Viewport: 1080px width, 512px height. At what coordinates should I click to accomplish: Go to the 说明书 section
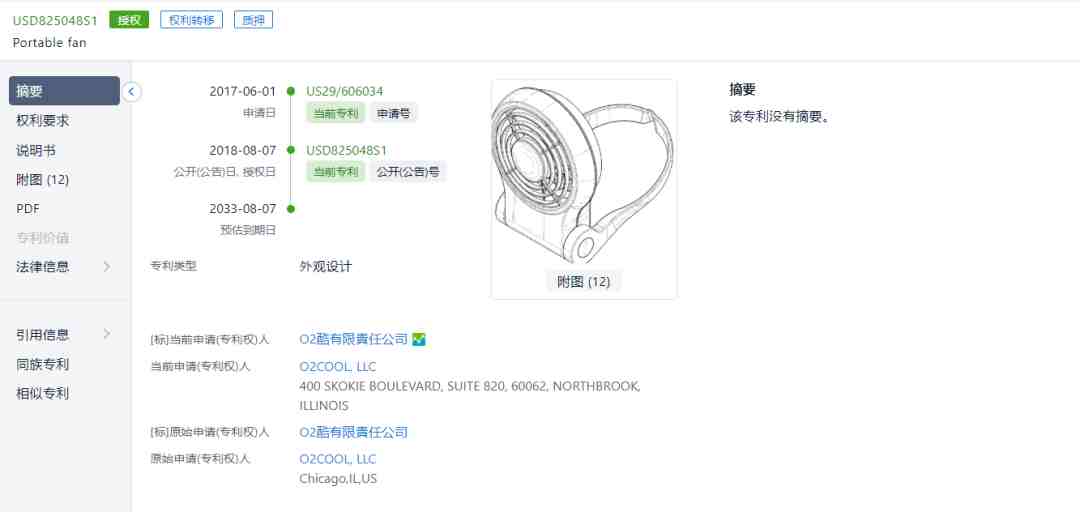pyautogui.click(x=36, y=150)
